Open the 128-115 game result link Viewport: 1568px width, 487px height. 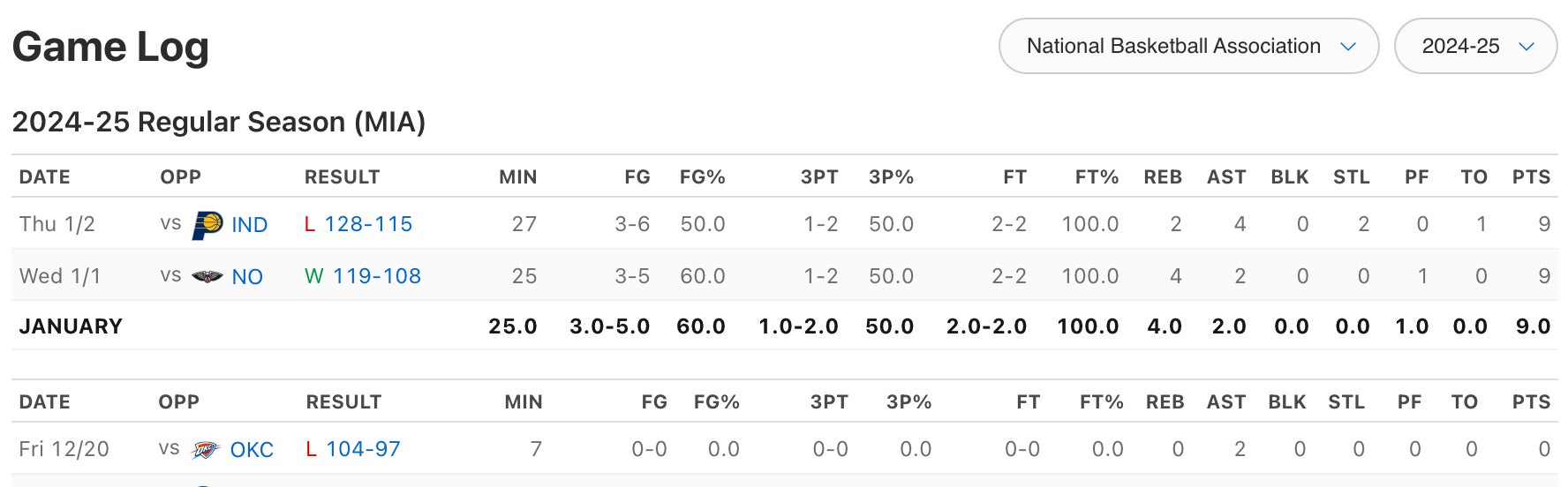click(368, 224)
